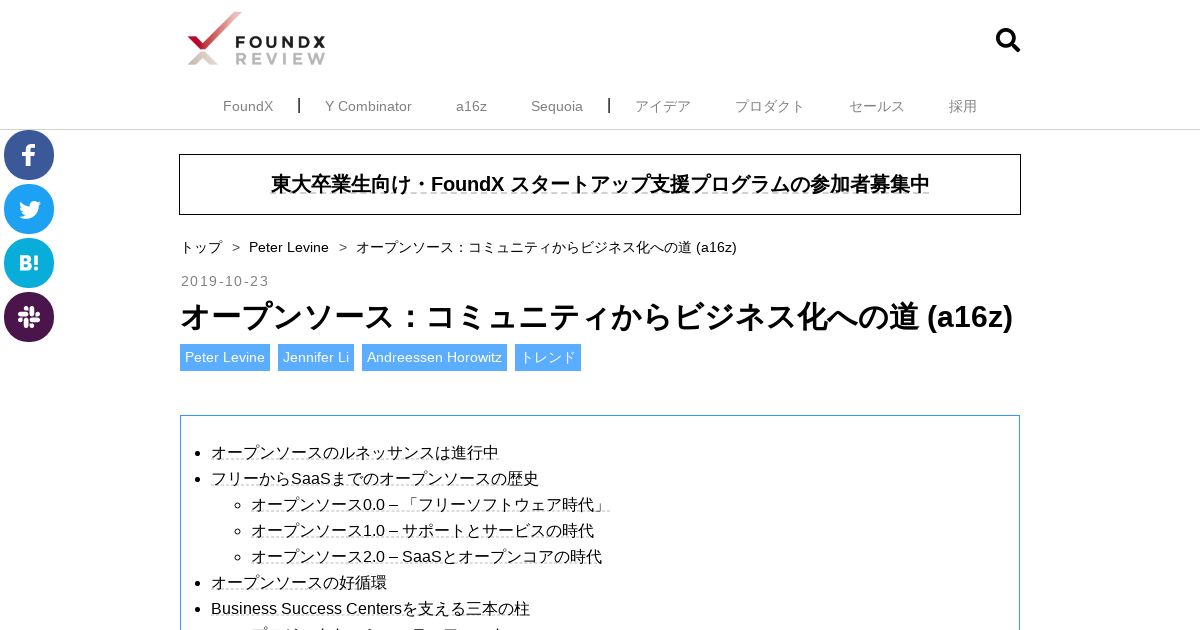Viewport: 1200px width, 630px height.
Task: Jump to フリーからSaaSまでのオープンソースの歴史 section
Action: pyautogui.click(x=375, y=479)
